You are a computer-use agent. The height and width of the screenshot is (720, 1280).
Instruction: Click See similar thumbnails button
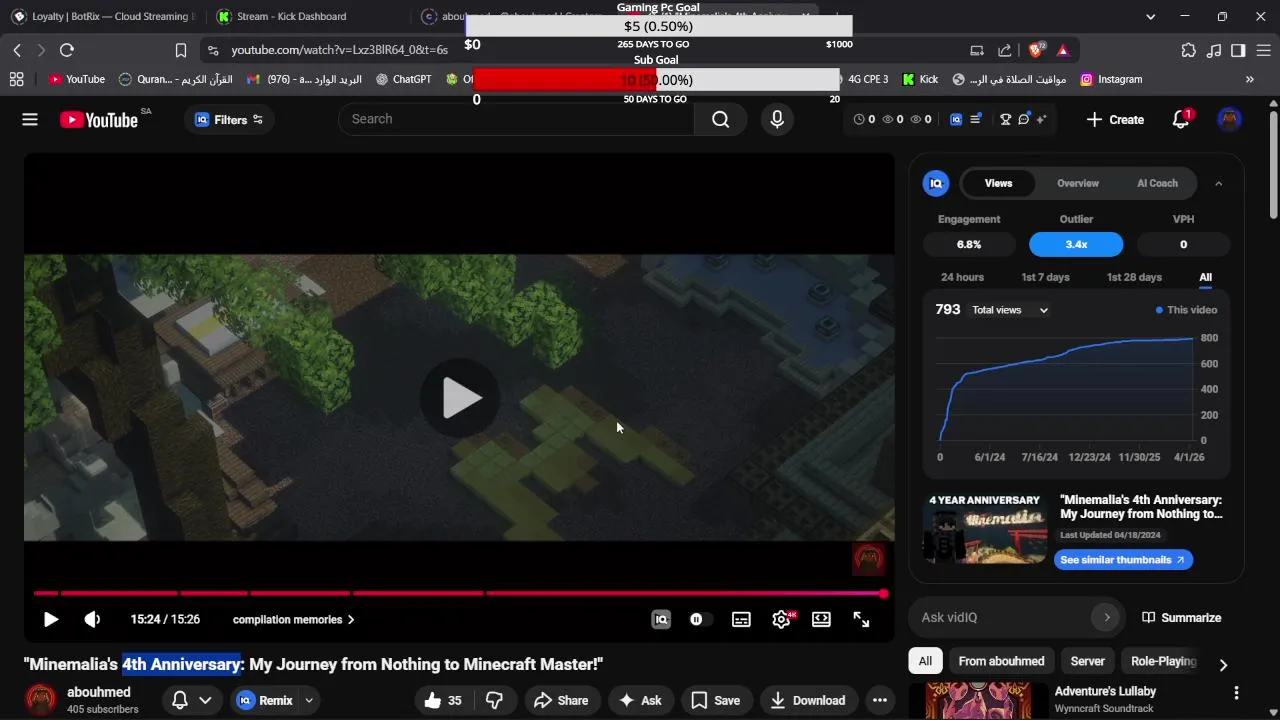click(x=1123, y=560)
